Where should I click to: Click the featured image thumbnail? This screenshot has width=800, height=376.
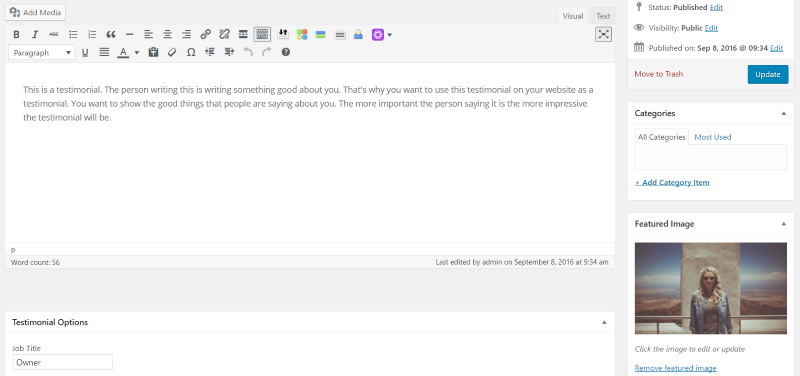pyautogui.click(x=711, y=288)
